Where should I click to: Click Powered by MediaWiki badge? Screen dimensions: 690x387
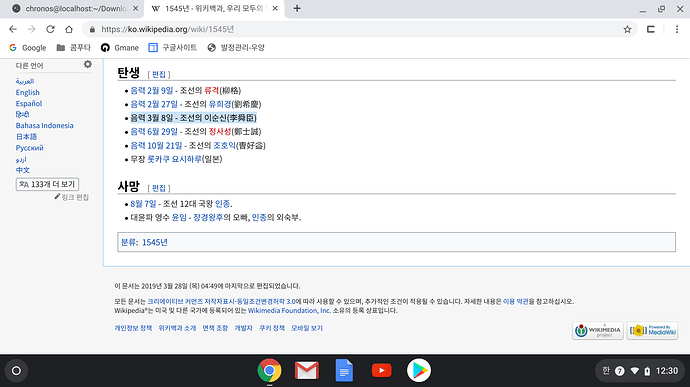click(652, 331)
